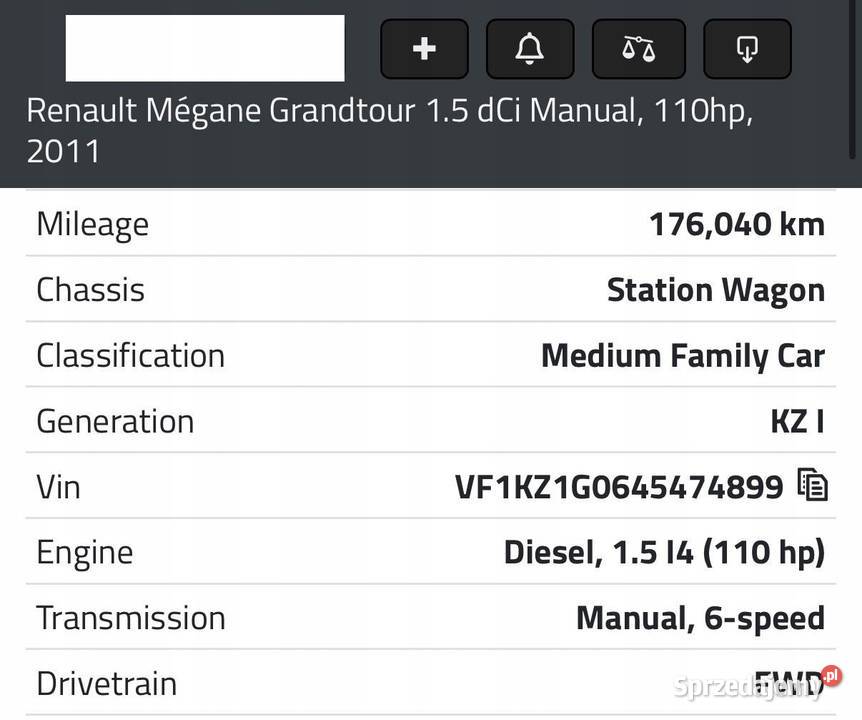Click the Engine label

pos(85,553)
